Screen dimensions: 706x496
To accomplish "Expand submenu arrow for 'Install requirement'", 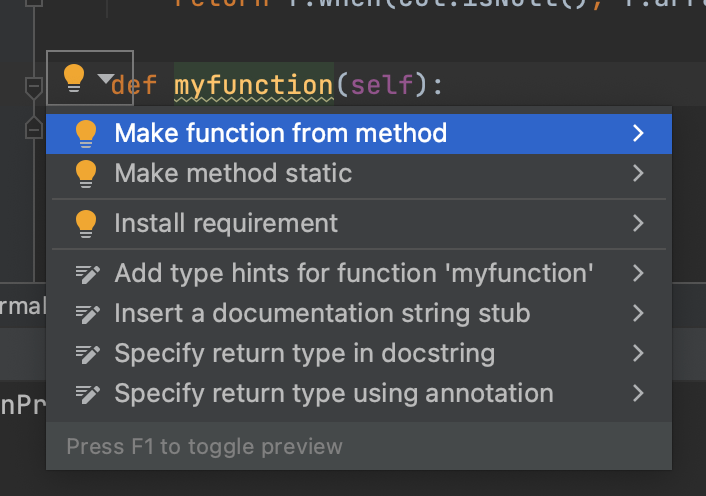I will coord(638,223).
